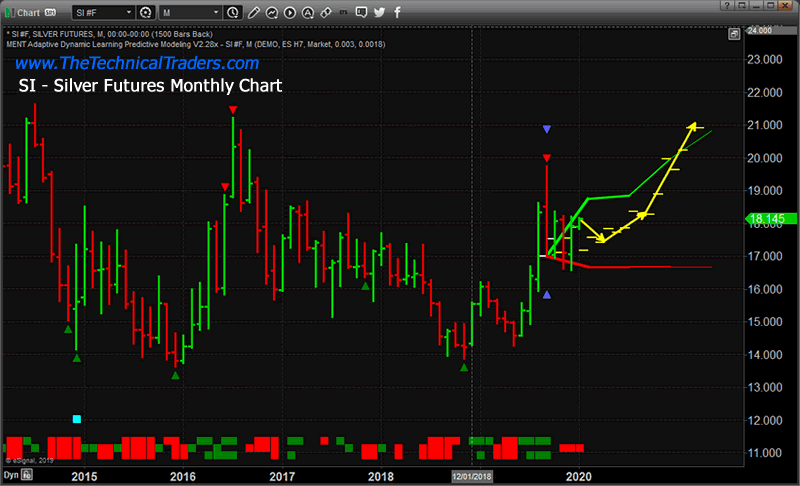
Task: Open the fx formula icon next to Dyn
Action: pyautogui.click(x=27, y=475)
